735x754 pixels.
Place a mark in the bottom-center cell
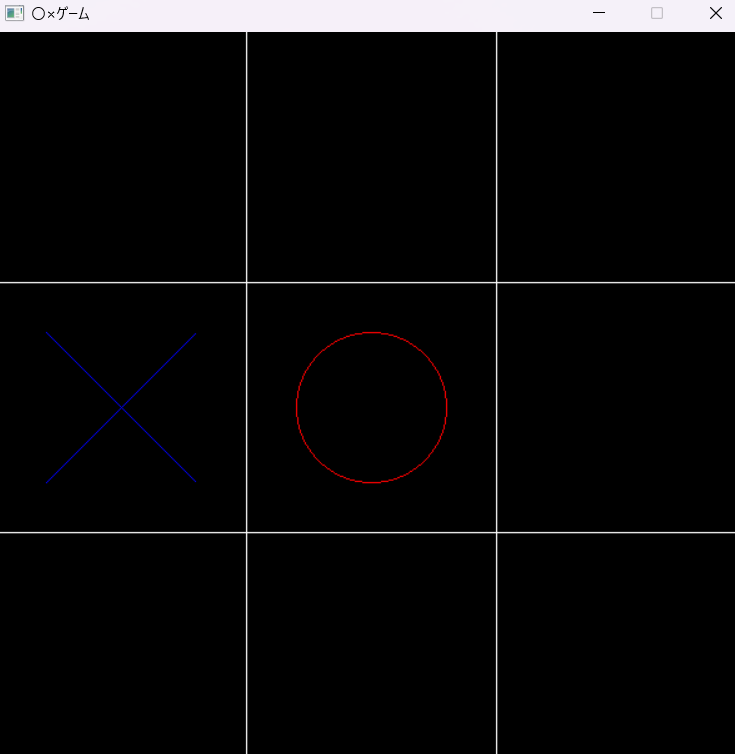[x=371, y=643]
